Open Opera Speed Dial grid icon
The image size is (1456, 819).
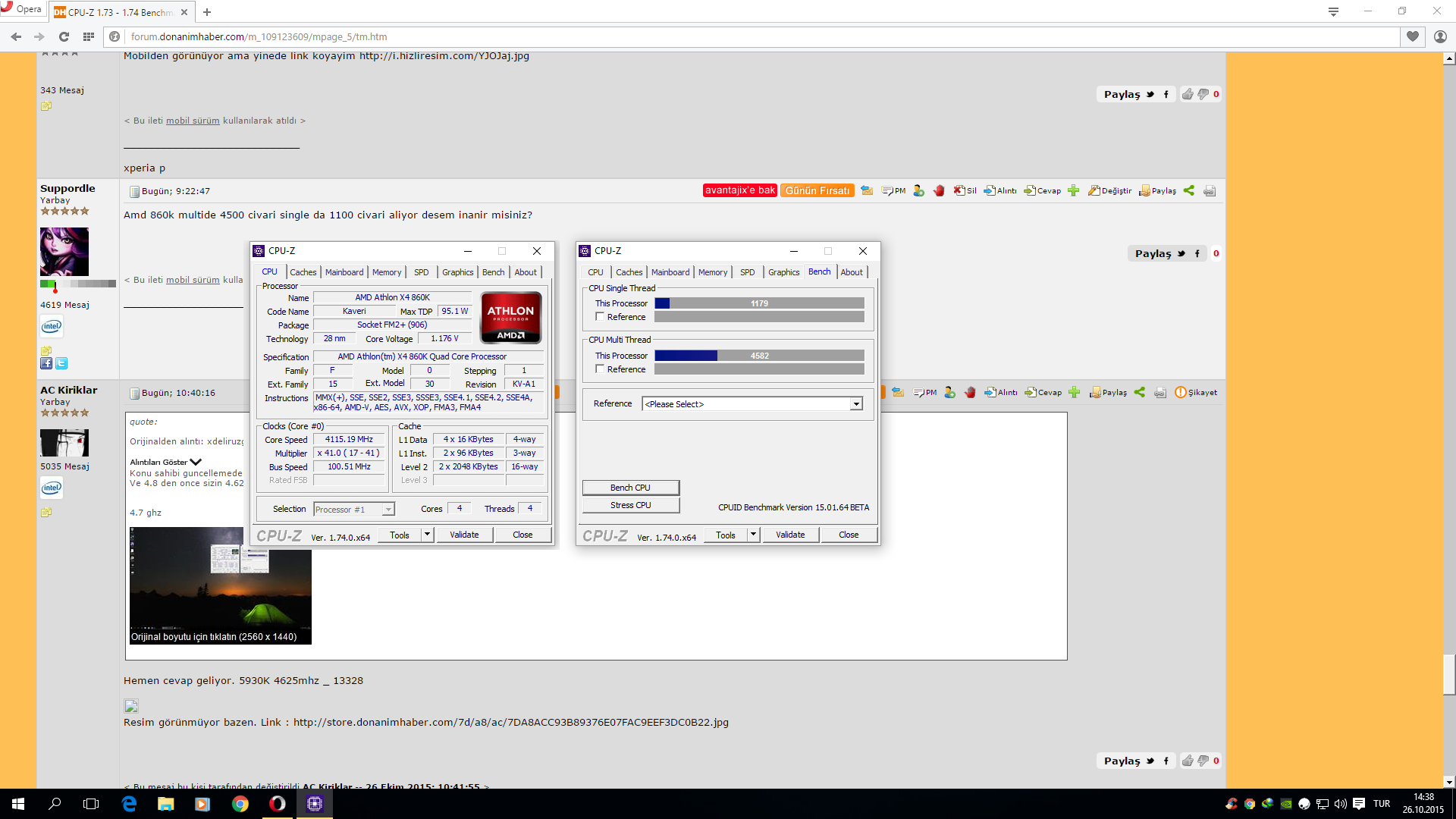tap(89, 36)
